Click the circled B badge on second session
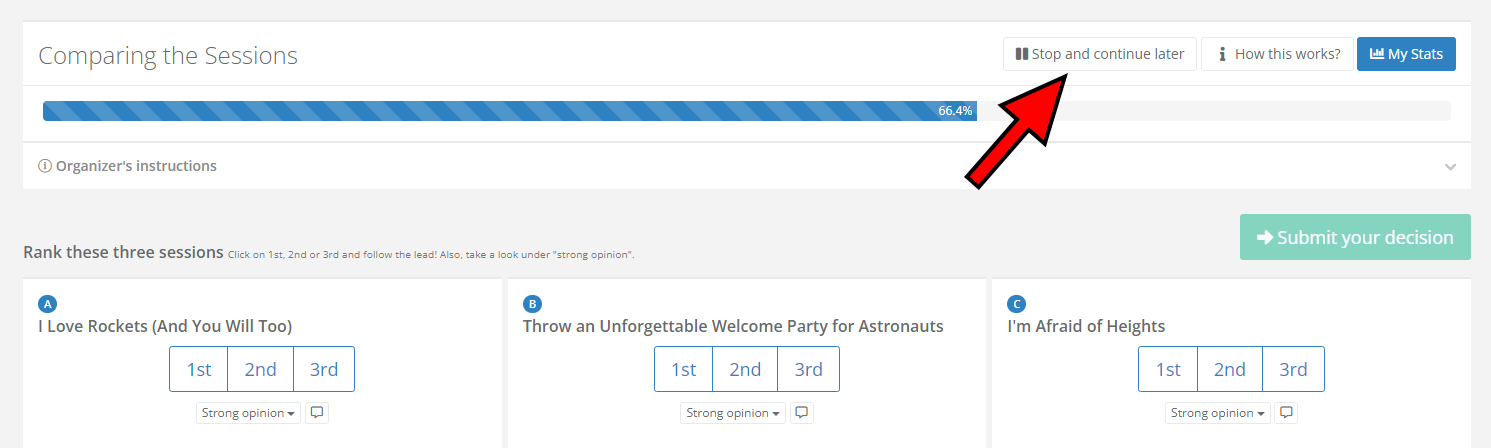1491x448 pixels. 531,304
